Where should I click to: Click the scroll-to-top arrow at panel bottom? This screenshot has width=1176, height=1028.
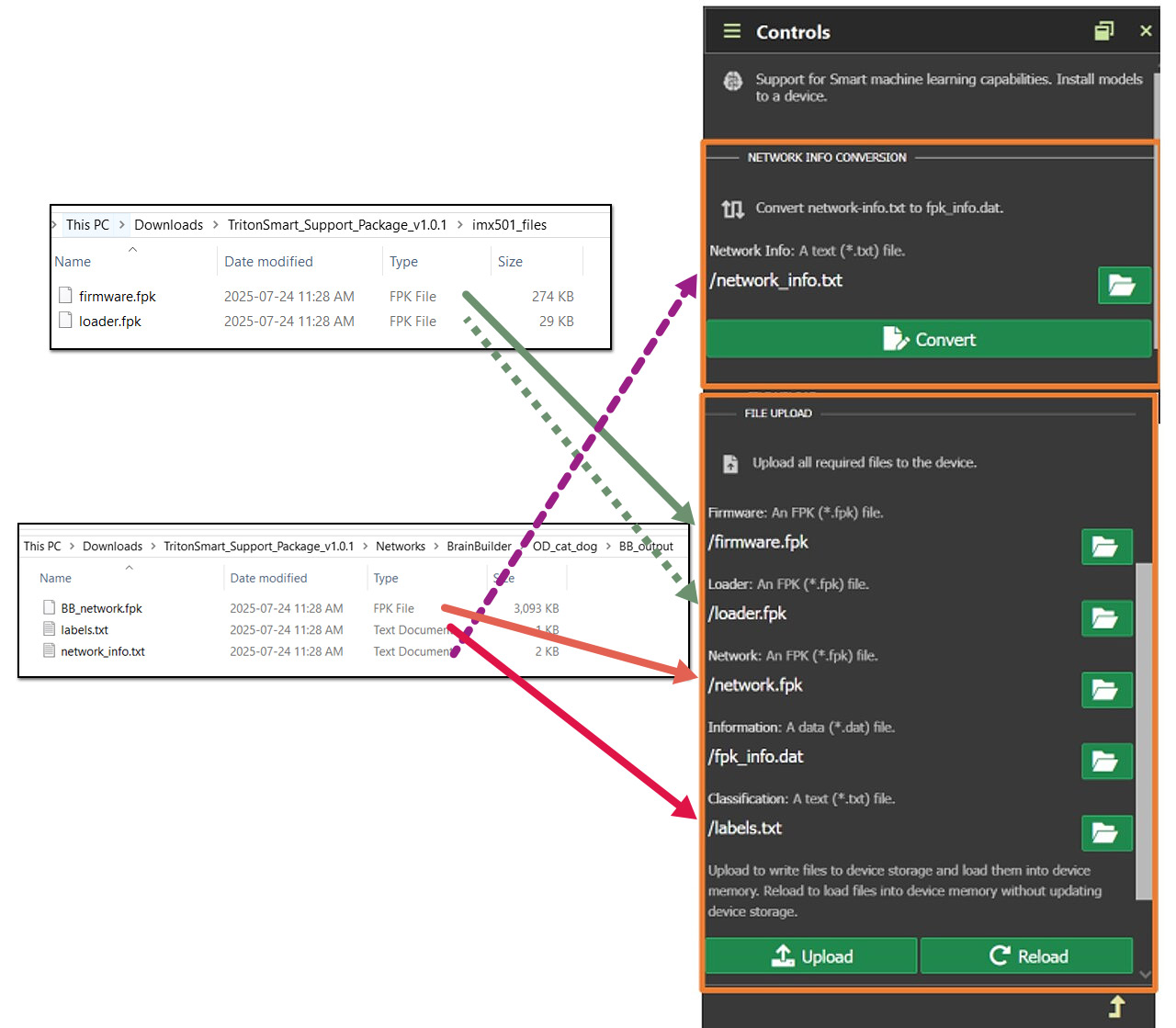click(x=1117, y=1007)
